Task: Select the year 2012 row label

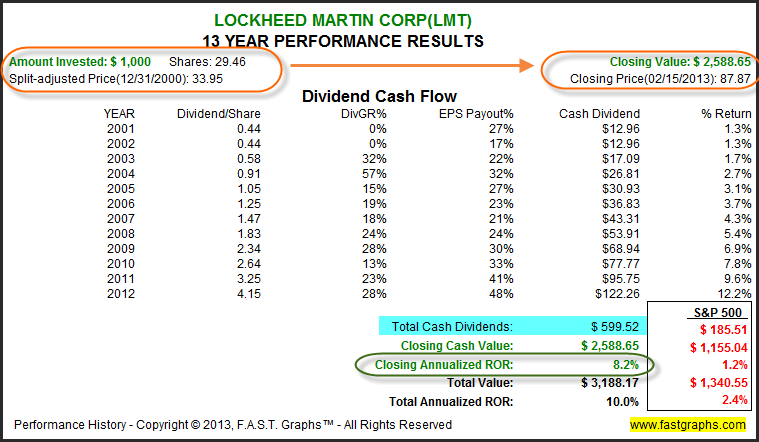Action: (121, 294)
